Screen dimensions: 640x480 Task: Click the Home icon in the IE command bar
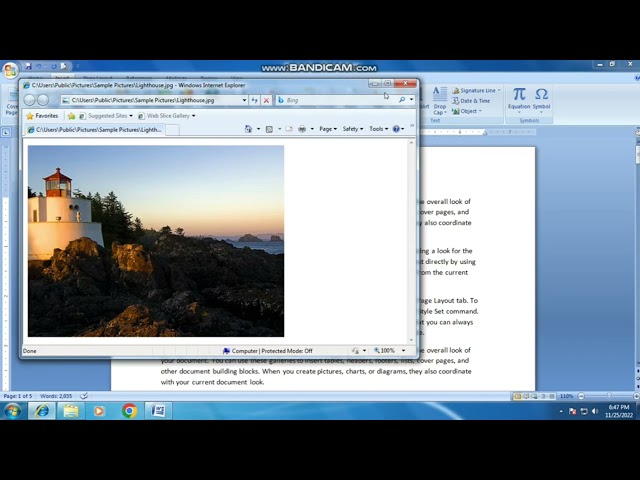pyautogui.click(x=248, y=129)
